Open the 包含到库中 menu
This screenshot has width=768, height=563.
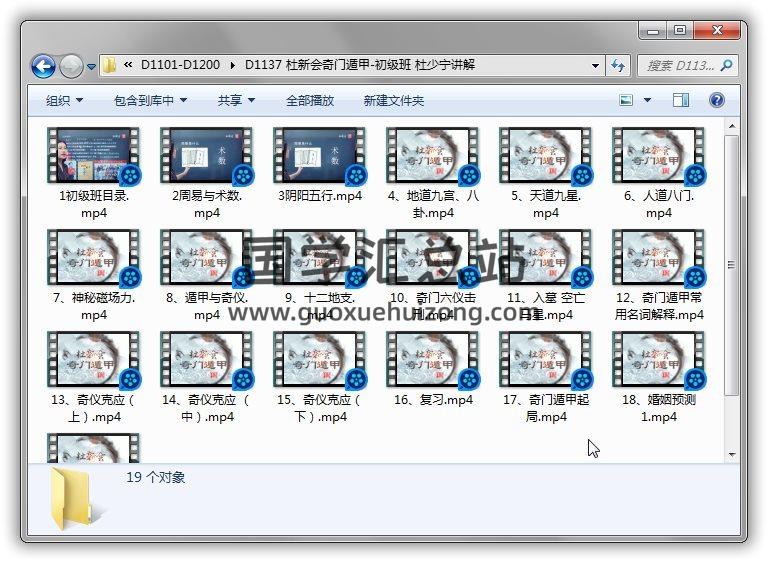tap(150, 100)
